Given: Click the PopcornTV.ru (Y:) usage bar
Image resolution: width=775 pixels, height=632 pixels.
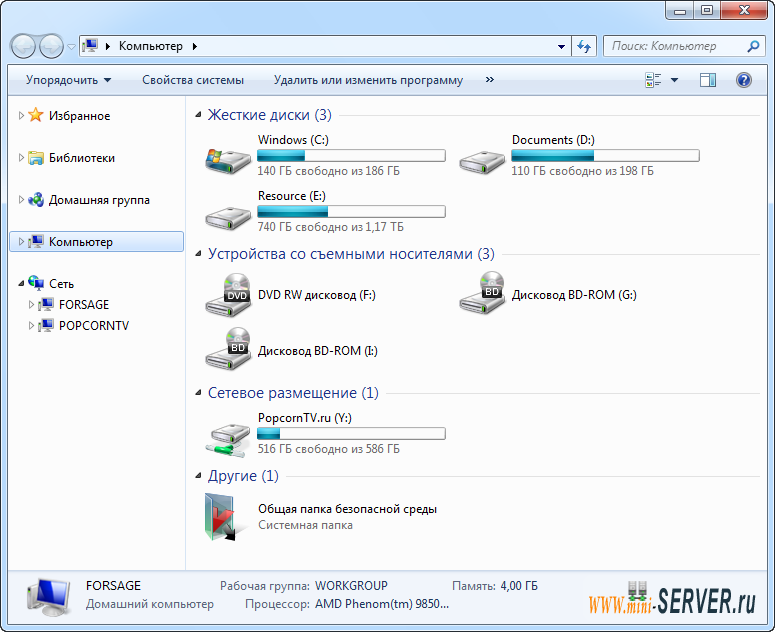Looking at the screenshot, I should [x=351, y=434].
